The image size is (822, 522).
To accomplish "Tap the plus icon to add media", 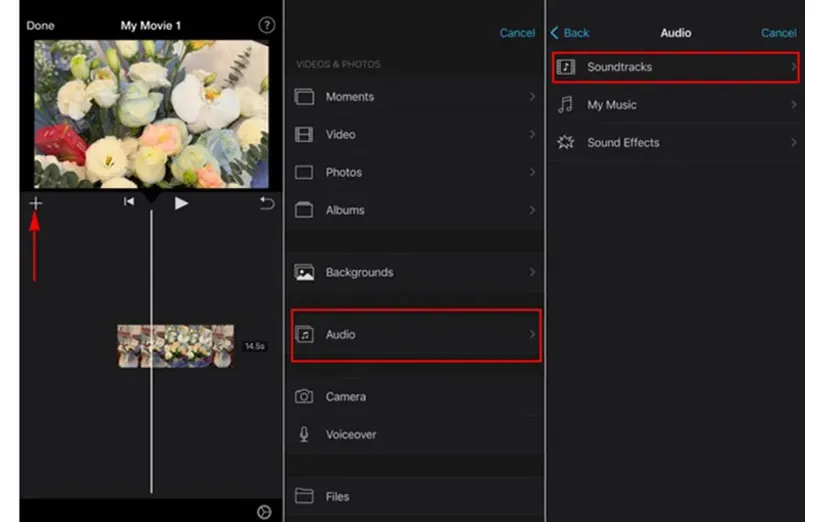I will click(36, 203).
